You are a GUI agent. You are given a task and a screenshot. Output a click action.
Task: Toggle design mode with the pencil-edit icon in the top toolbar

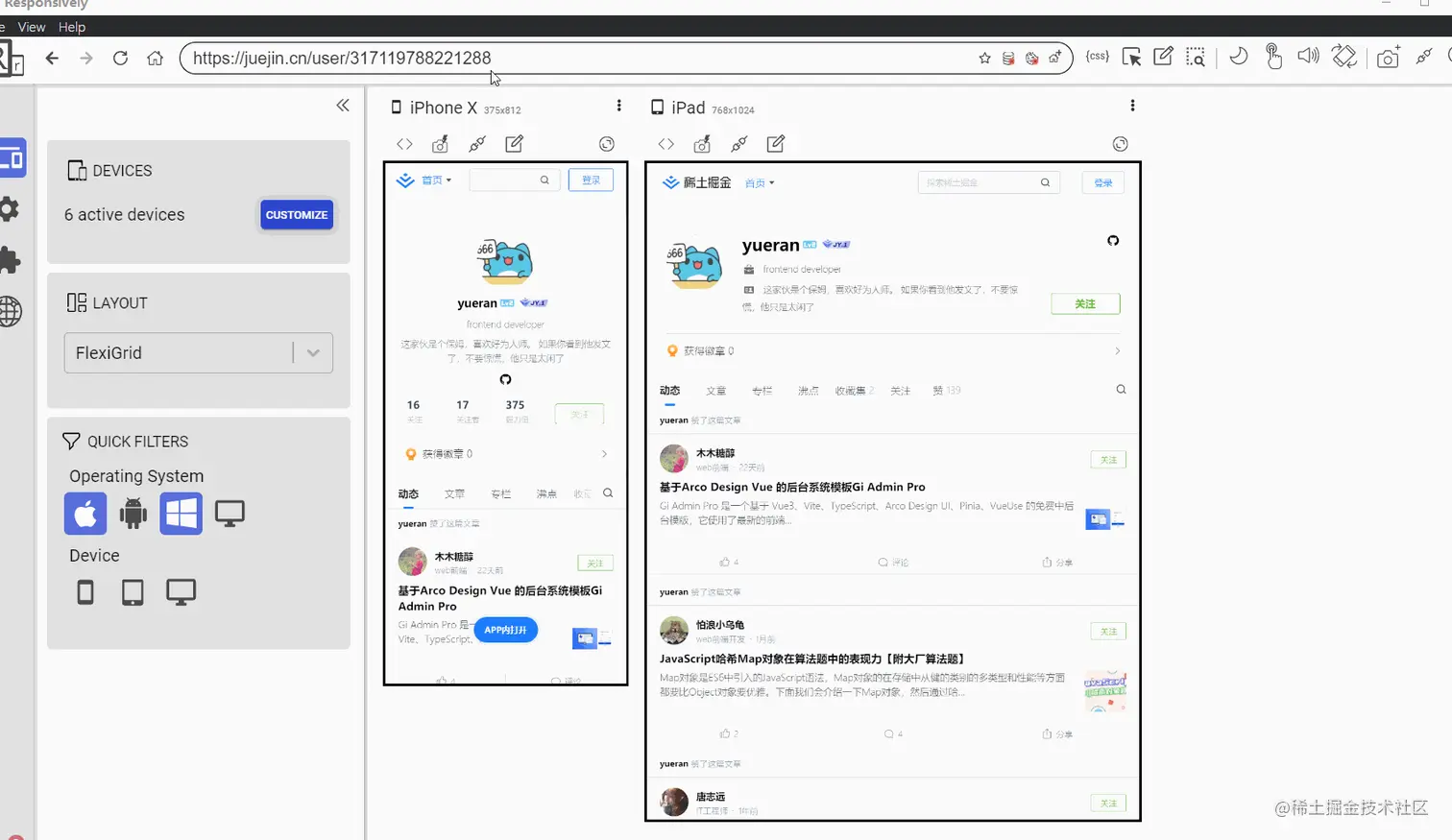click(1163, 57)
